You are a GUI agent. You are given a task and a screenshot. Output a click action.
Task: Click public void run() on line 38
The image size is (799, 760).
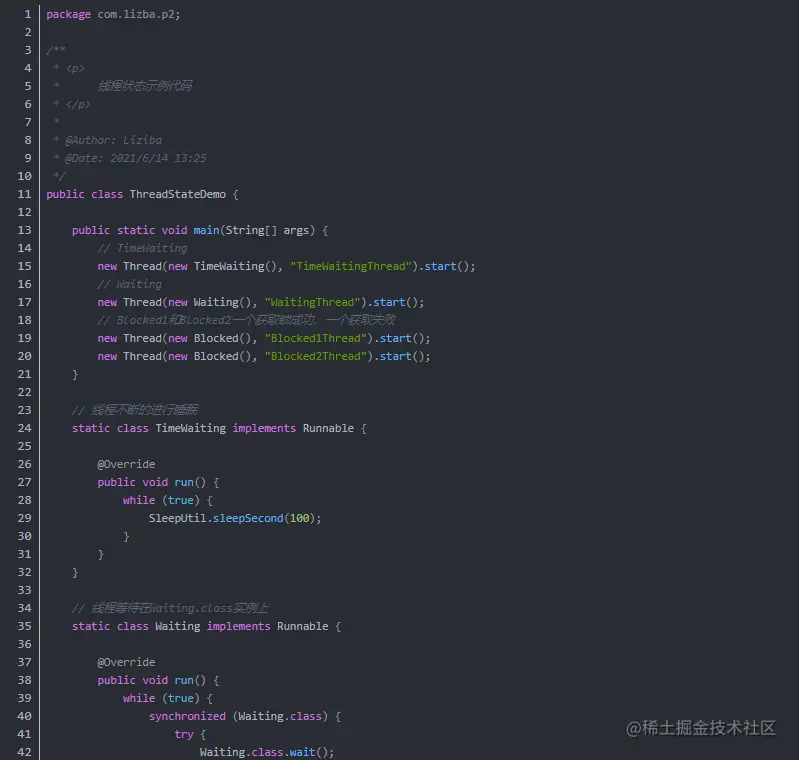click(158, 680)
